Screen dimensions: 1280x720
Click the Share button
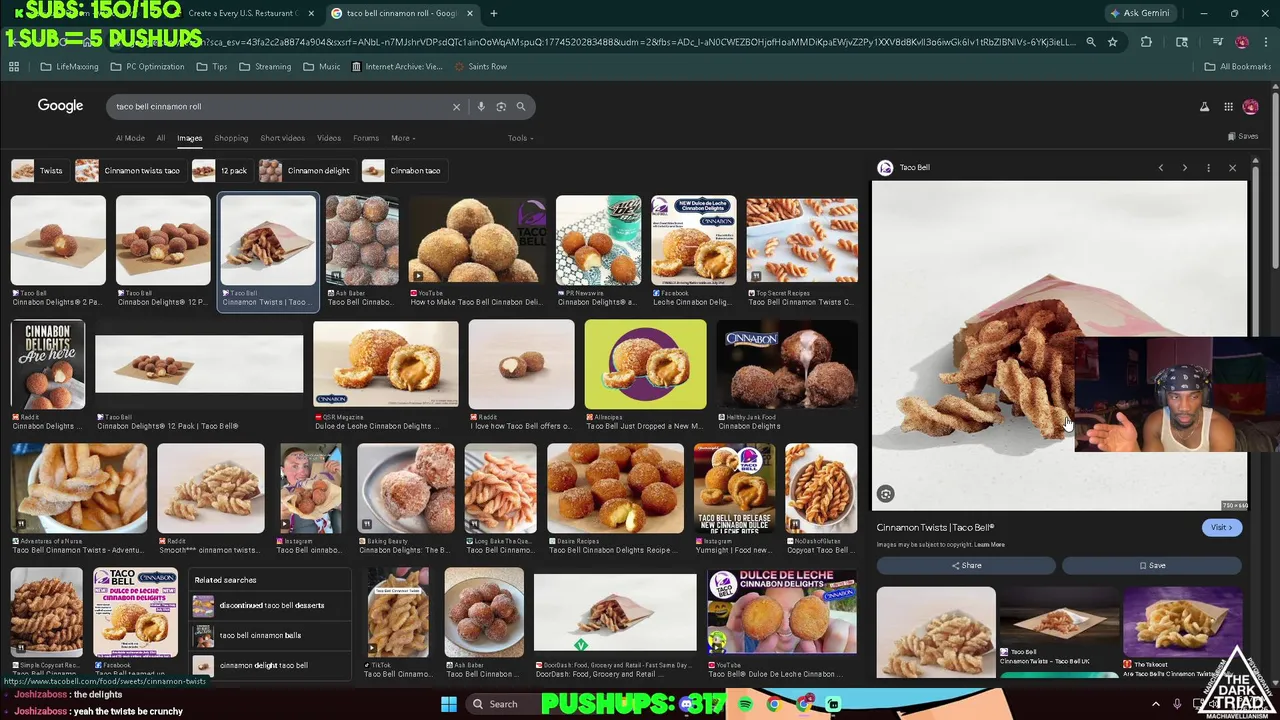[966, 566]
